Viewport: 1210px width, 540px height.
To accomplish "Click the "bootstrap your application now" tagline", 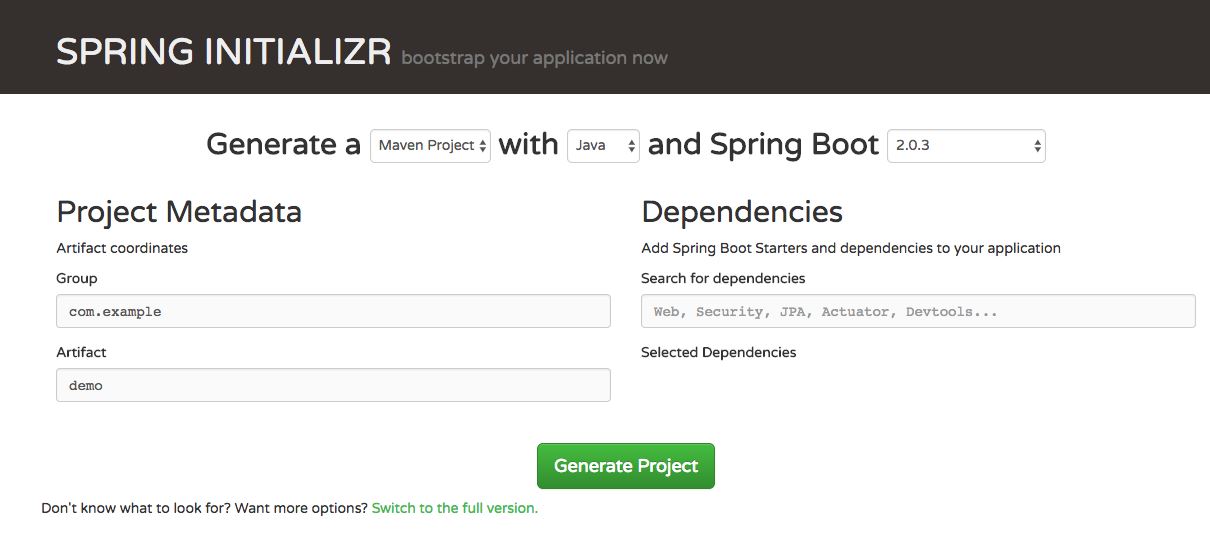I will (534, 58).
